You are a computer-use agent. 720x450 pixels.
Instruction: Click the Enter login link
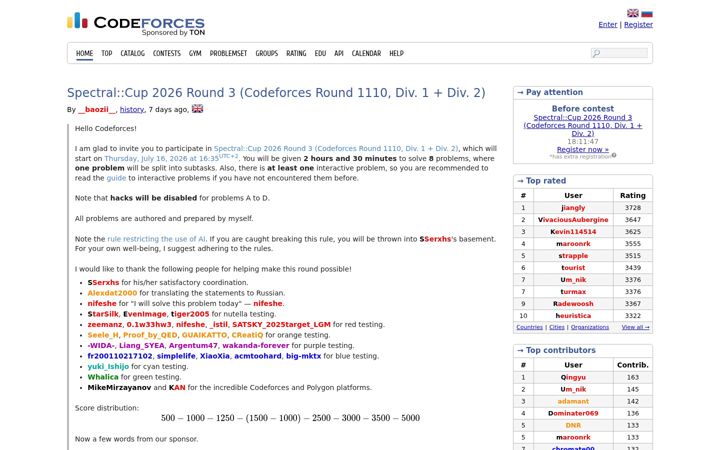coord(608,25)
